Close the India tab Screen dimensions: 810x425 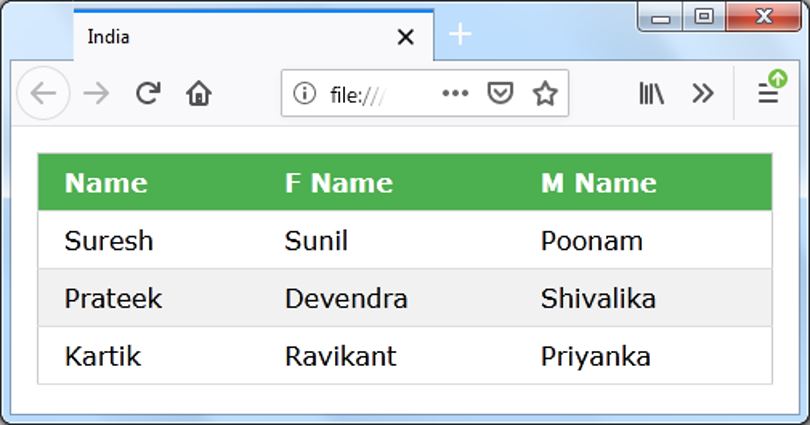click(405, 38)
